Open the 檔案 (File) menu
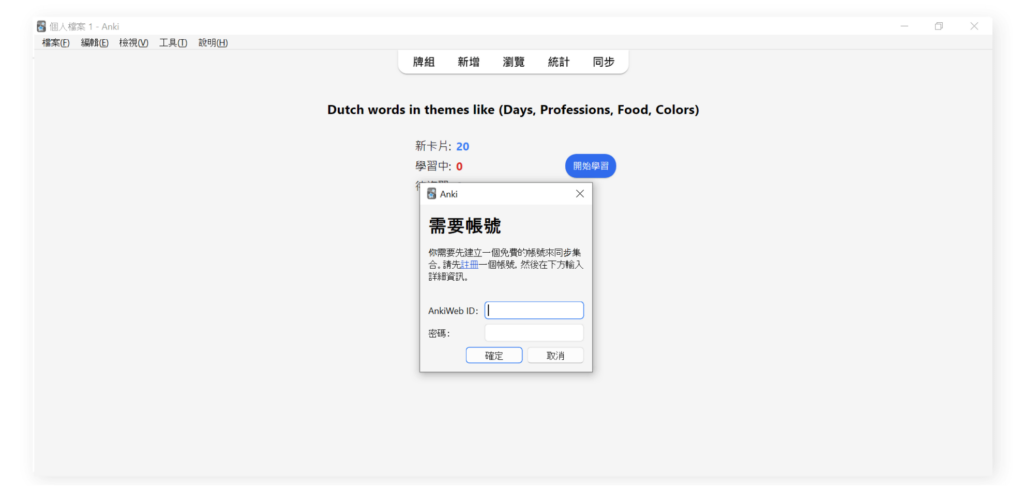Screen dimensions: 1024x491 pos(55,43)
